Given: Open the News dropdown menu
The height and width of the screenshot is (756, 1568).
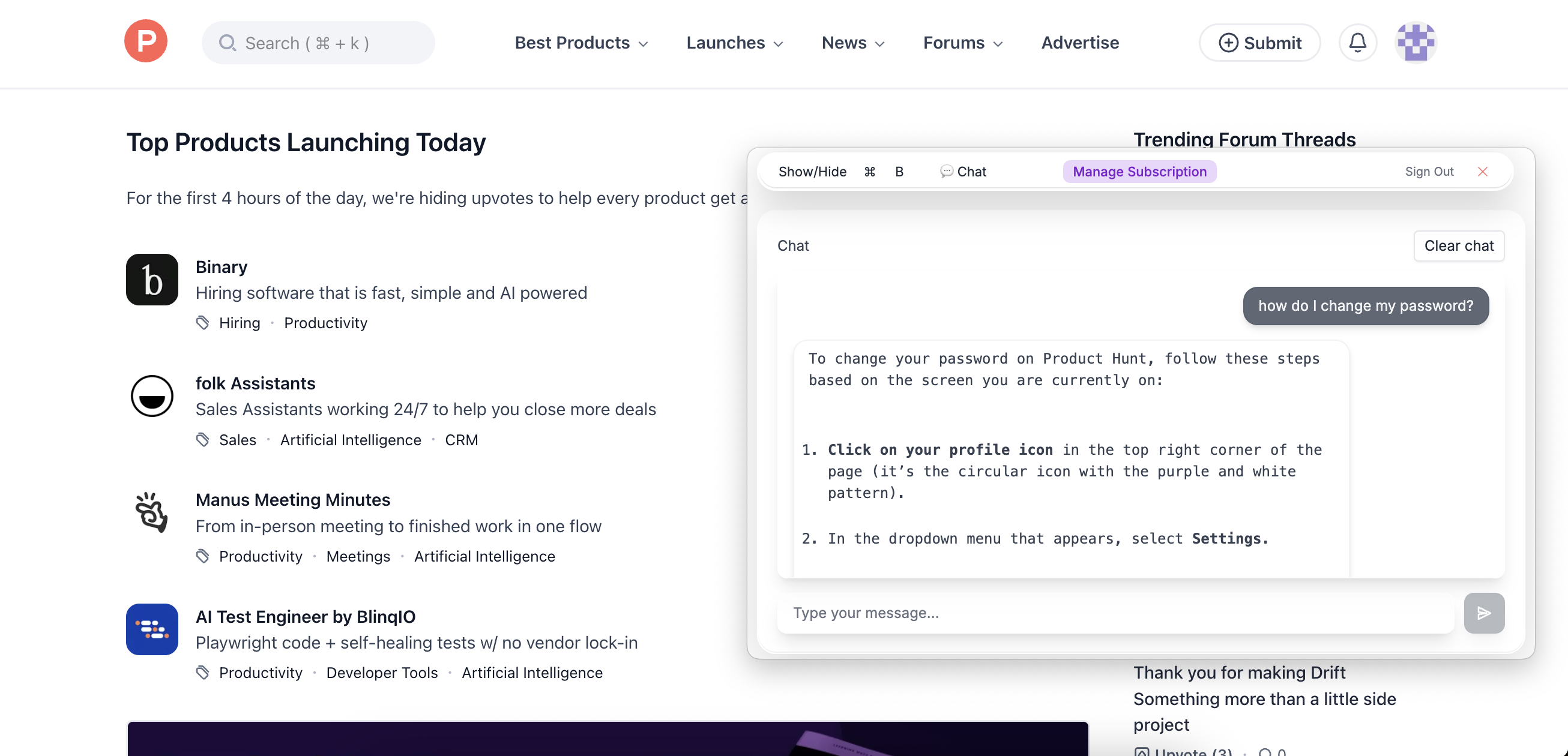Looking at the screenshot, I should click(851, 43).
